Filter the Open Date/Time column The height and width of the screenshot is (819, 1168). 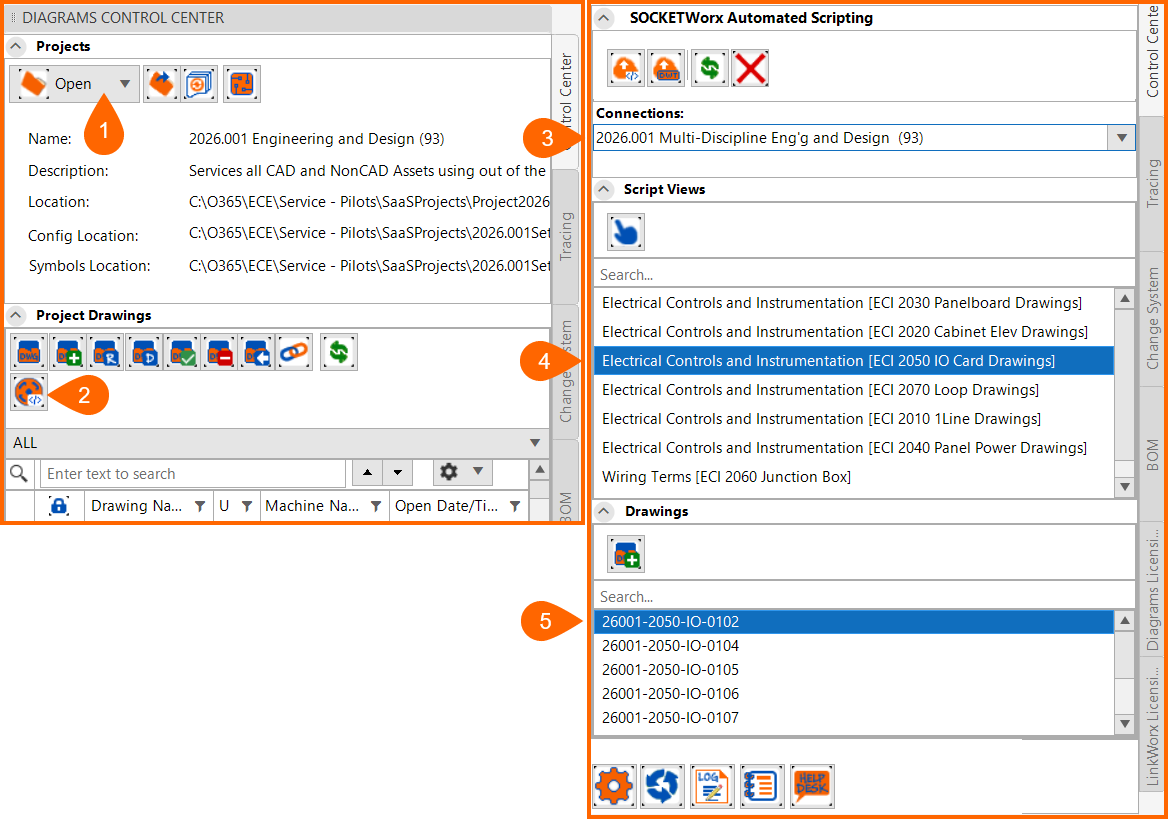[x=515, y=506]
